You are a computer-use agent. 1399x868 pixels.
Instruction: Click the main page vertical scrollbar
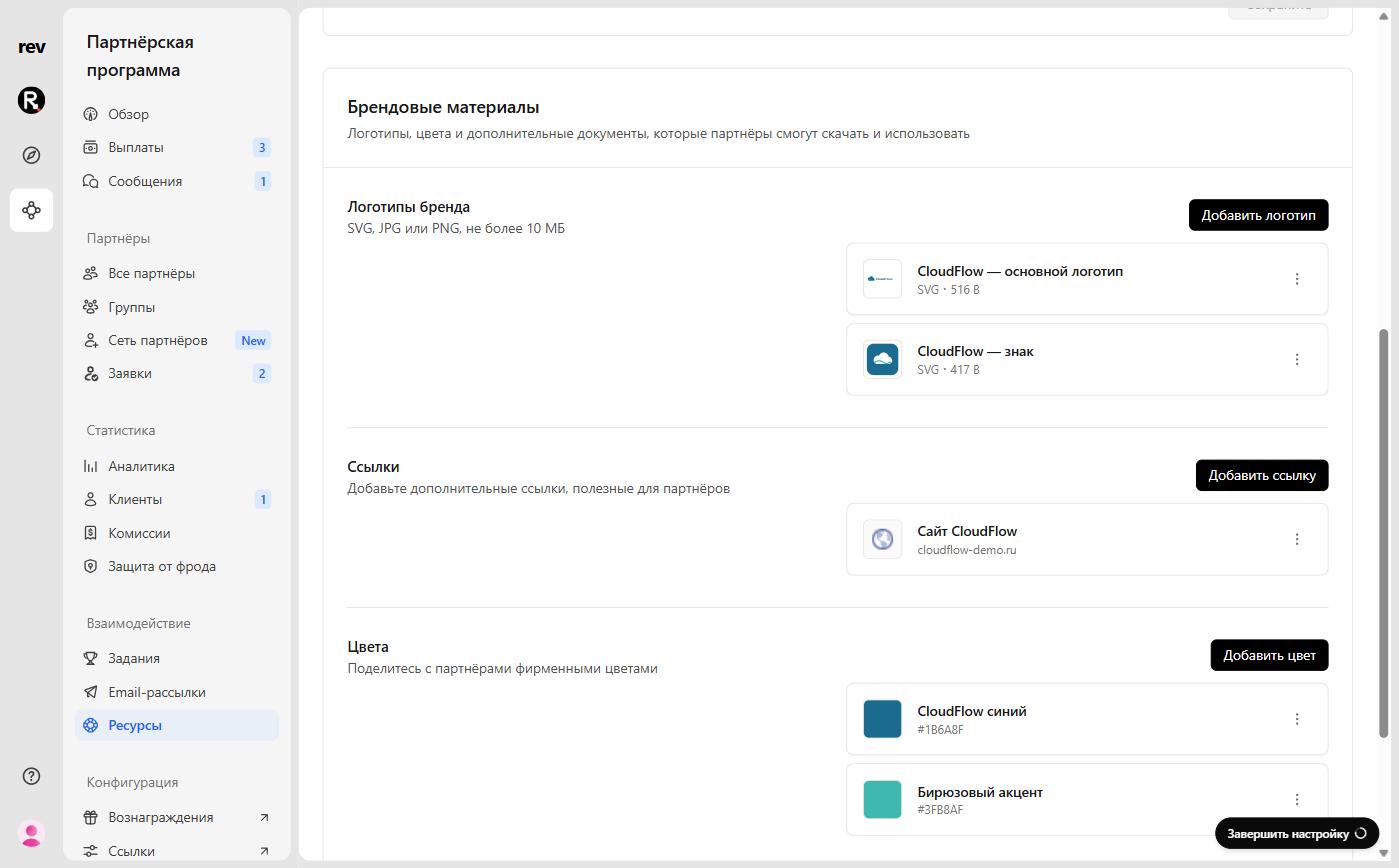1384,533
